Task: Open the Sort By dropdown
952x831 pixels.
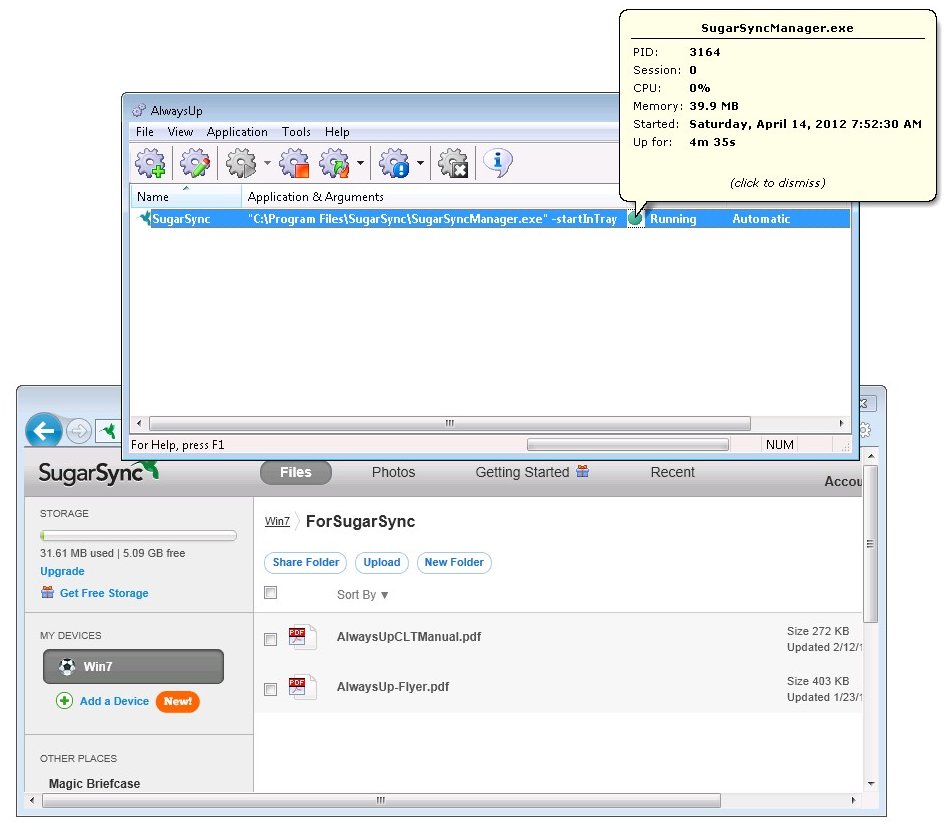Action: (x=362, y=595)
